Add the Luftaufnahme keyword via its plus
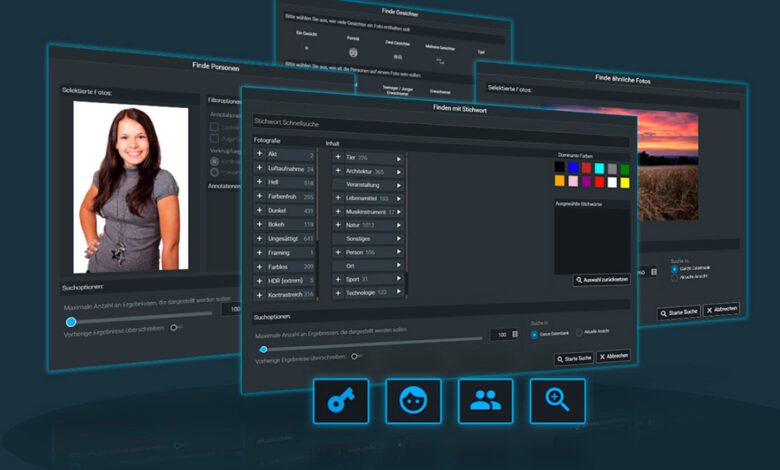Image resolution: width=780 pixels, height=470 pixels. coord(259,168)
